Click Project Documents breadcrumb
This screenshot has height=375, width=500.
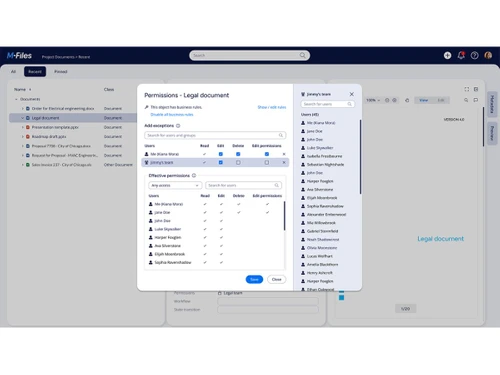click(x=58, y=57)
